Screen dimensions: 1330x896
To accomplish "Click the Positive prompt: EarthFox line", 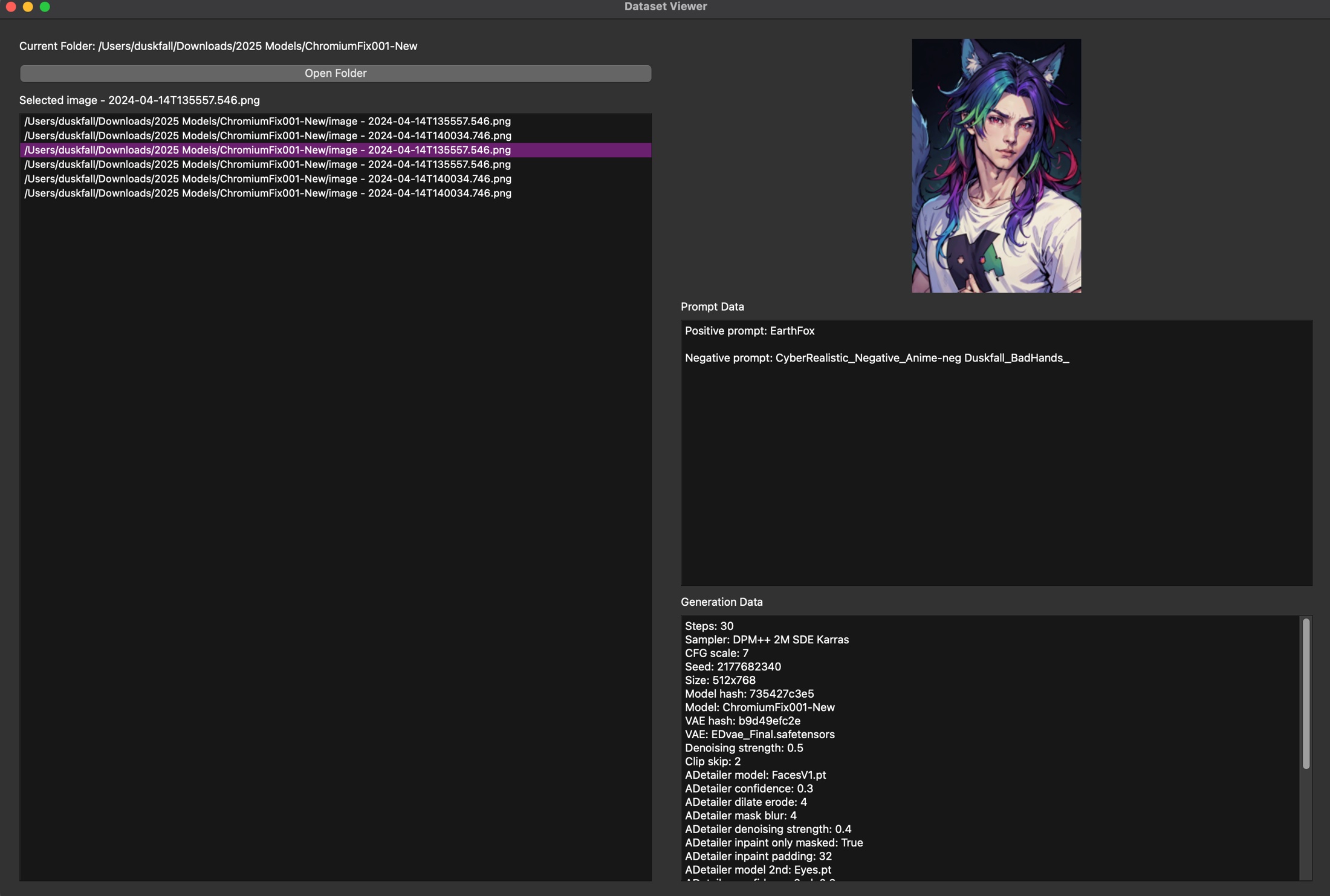I will [x=750, y=331].
